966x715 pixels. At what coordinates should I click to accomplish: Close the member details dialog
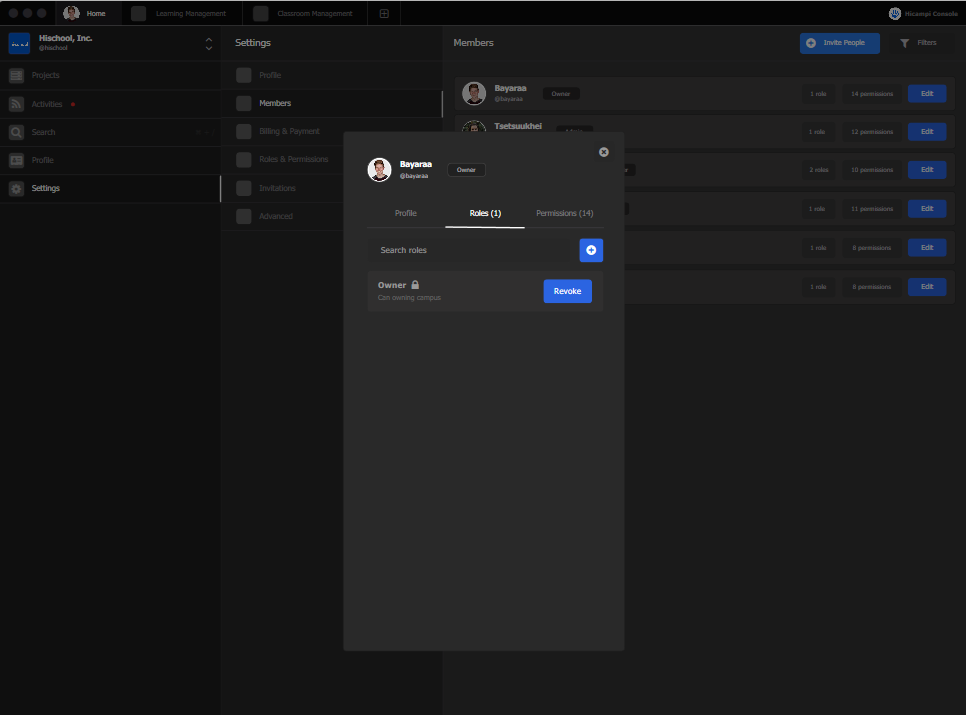coord(603,152)
